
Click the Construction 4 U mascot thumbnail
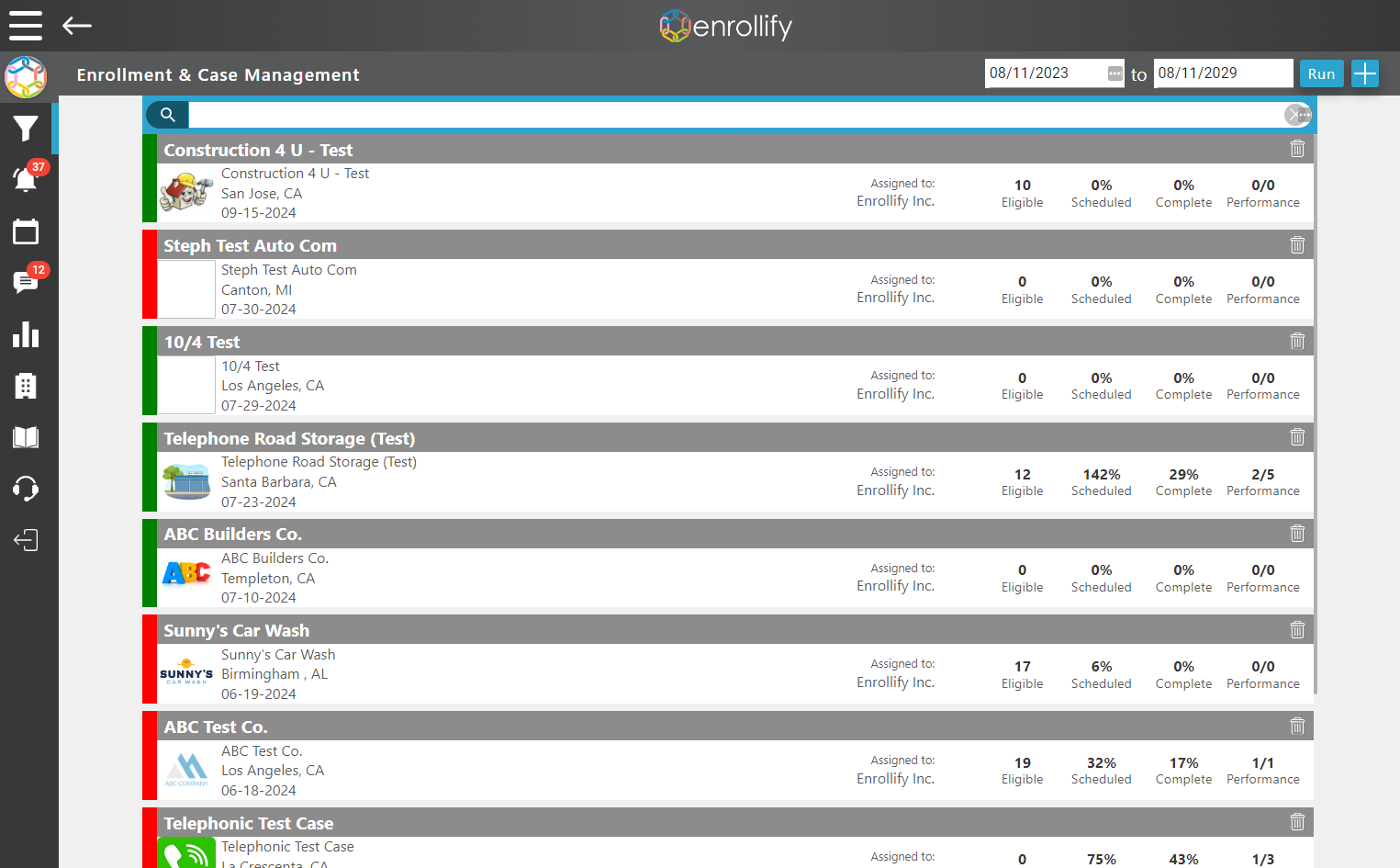(186, 193)
